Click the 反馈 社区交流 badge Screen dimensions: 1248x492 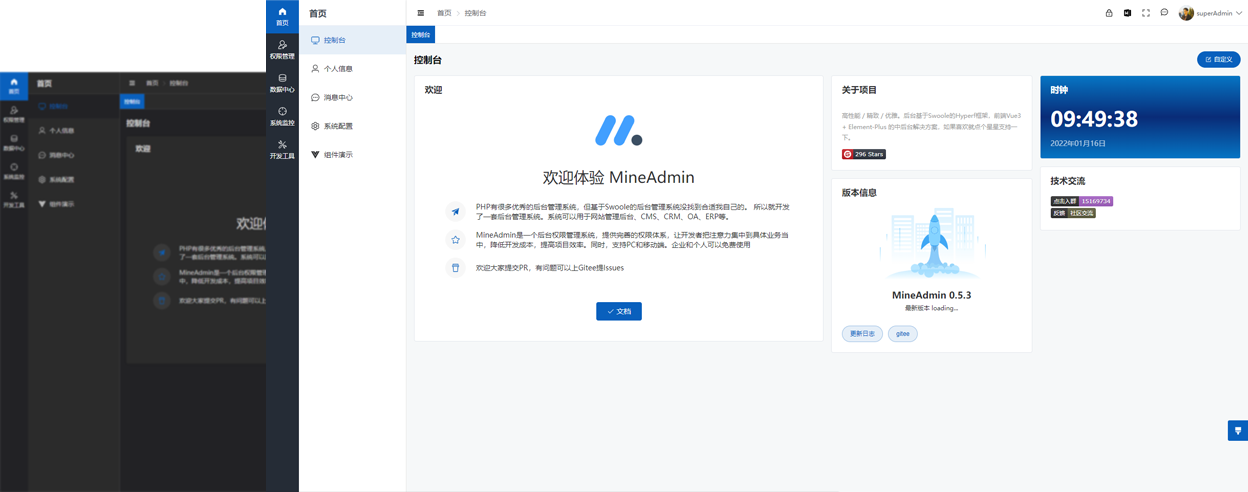click(x=1073, y=213)
